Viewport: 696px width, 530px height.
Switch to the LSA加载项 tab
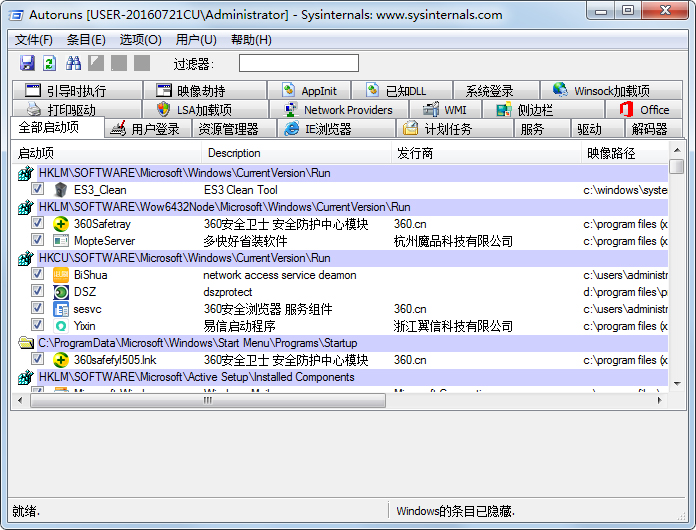tap(205, 110)
